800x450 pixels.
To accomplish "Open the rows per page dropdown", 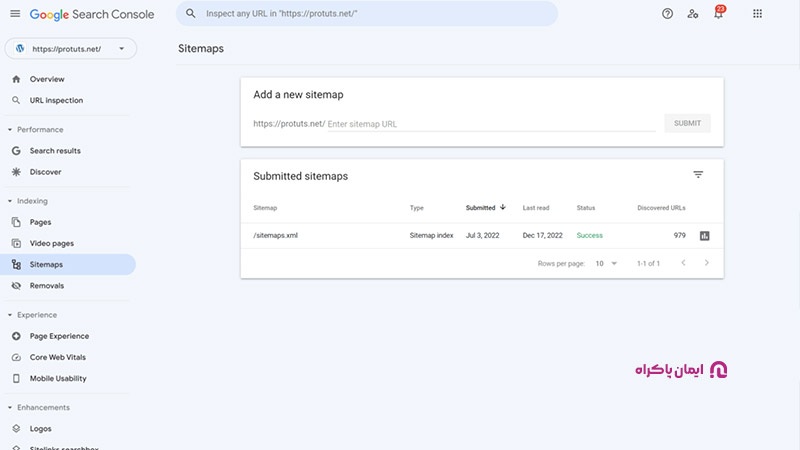I will 606,263.
